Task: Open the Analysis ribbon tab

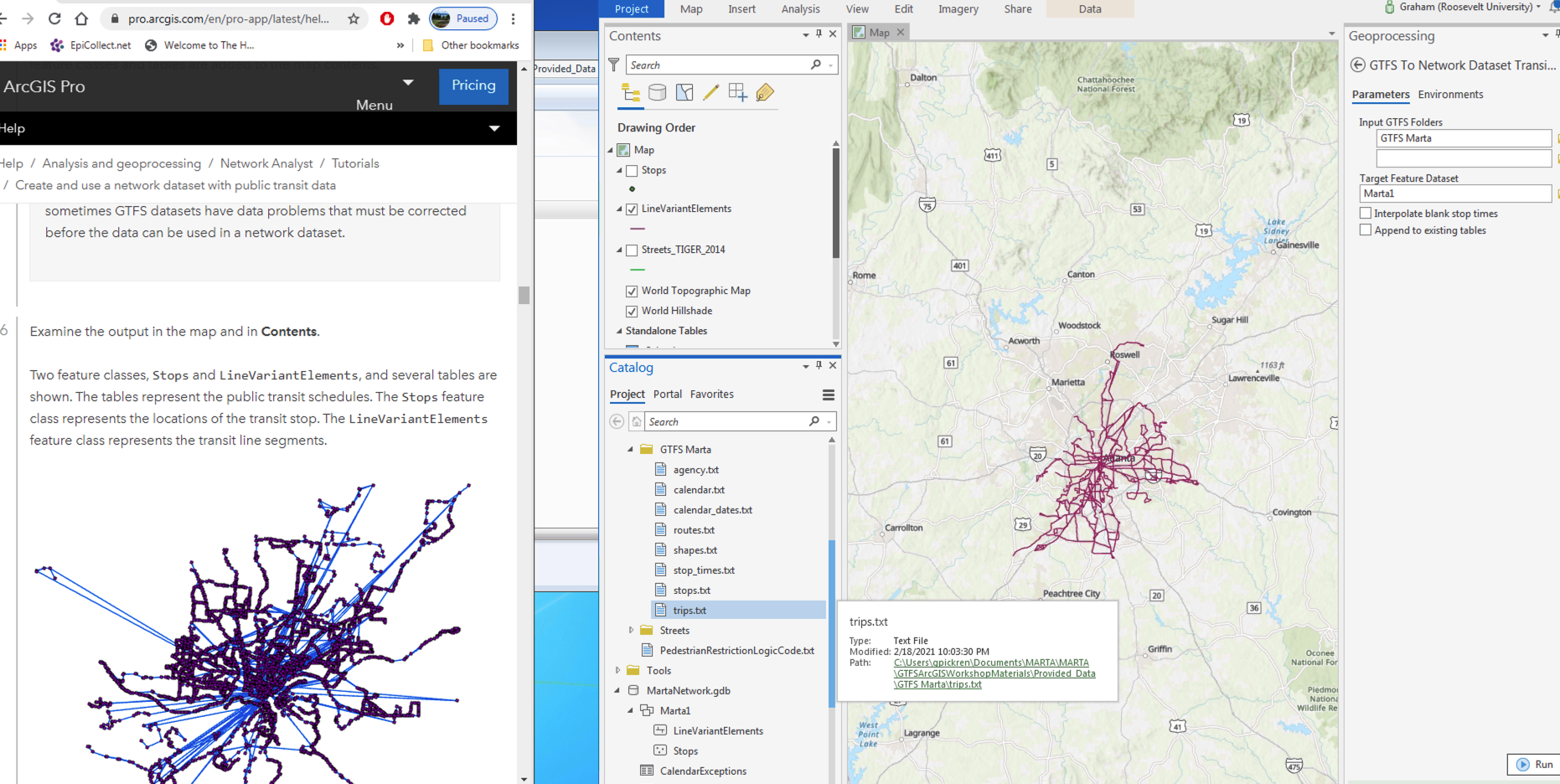Action: click(801, 9)
